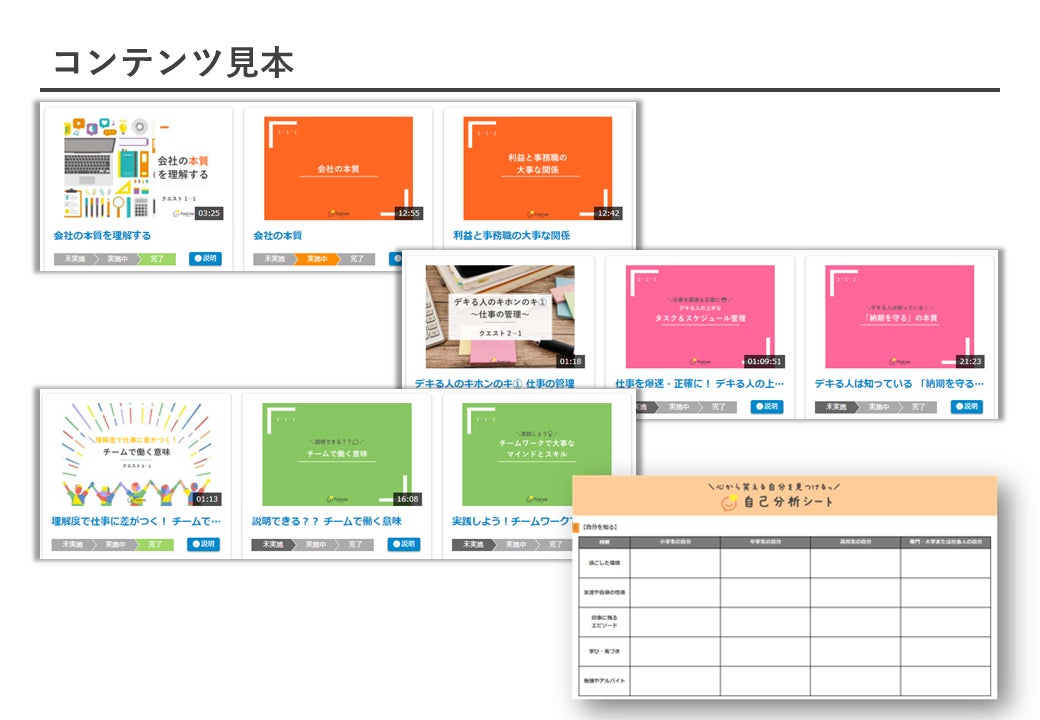Open the 説明できる？？チームで働く意味 link

(327, 521)
